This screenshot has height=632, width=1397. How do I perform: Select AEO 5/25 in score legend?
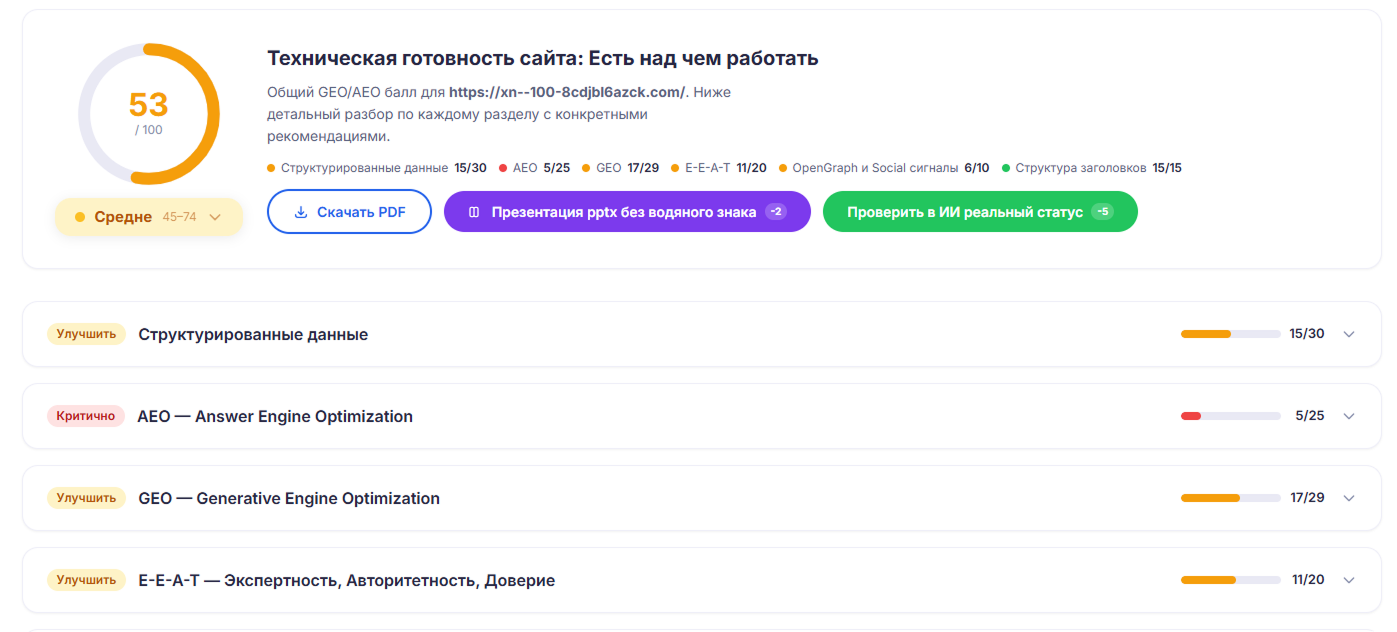(x=534, y=168)
